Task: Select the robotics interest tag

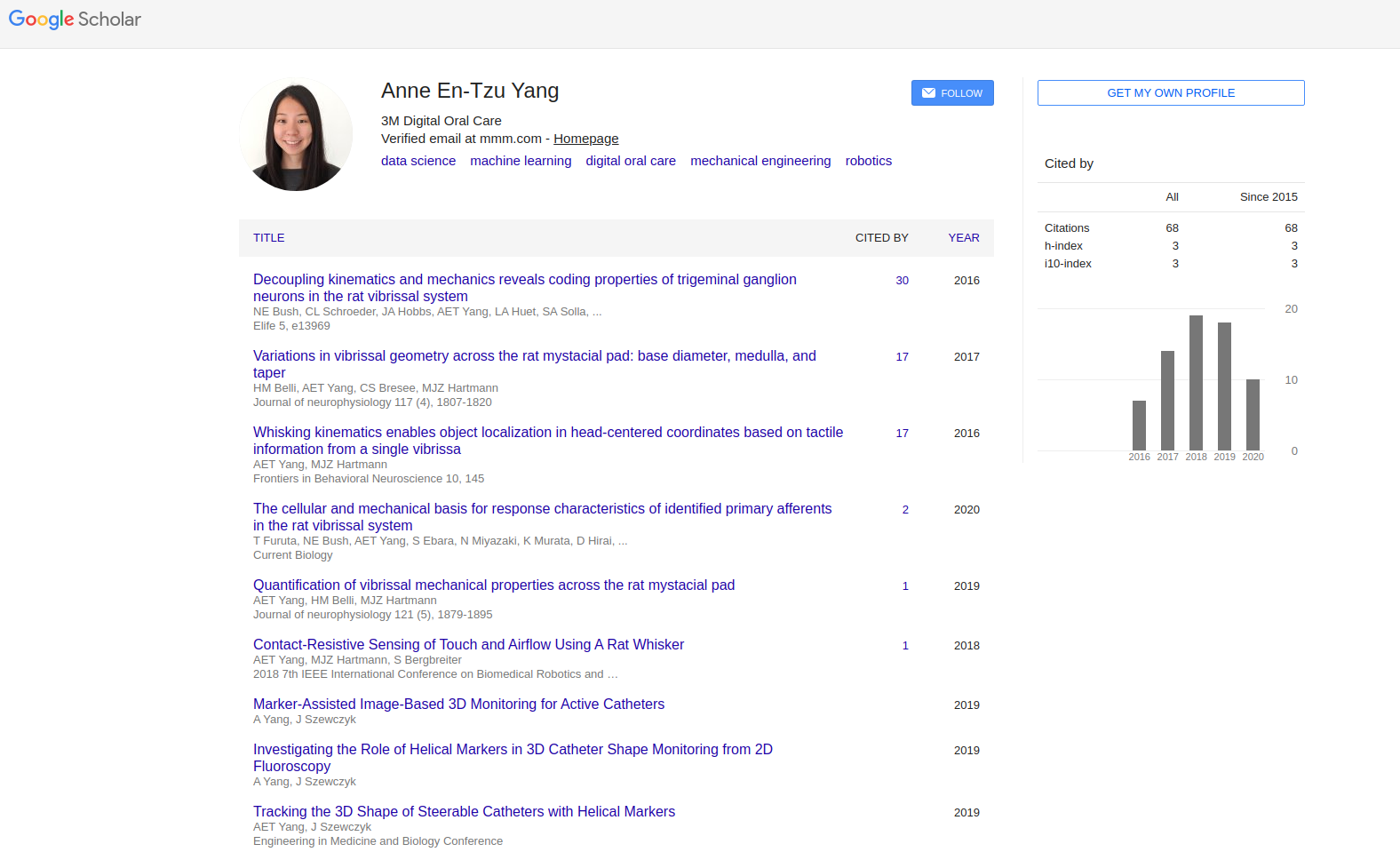Action: (869, 161)
